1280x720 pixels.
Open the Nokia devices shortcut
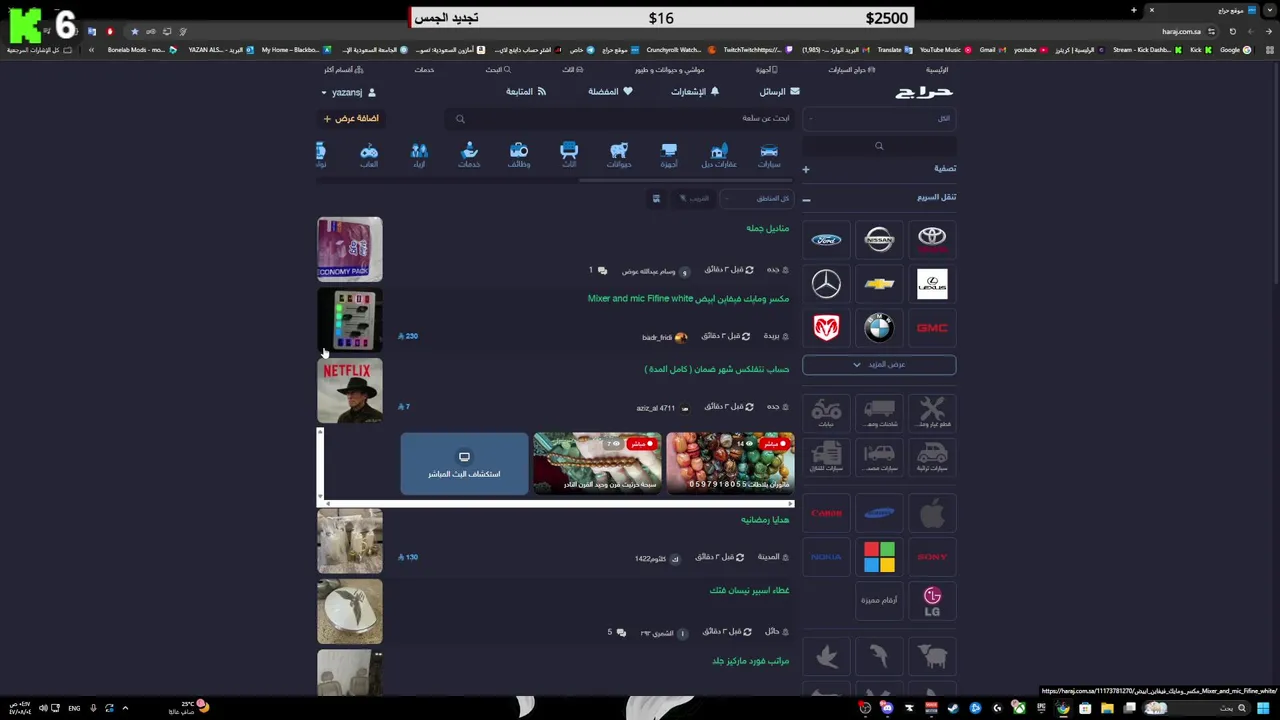pos(826,557)
